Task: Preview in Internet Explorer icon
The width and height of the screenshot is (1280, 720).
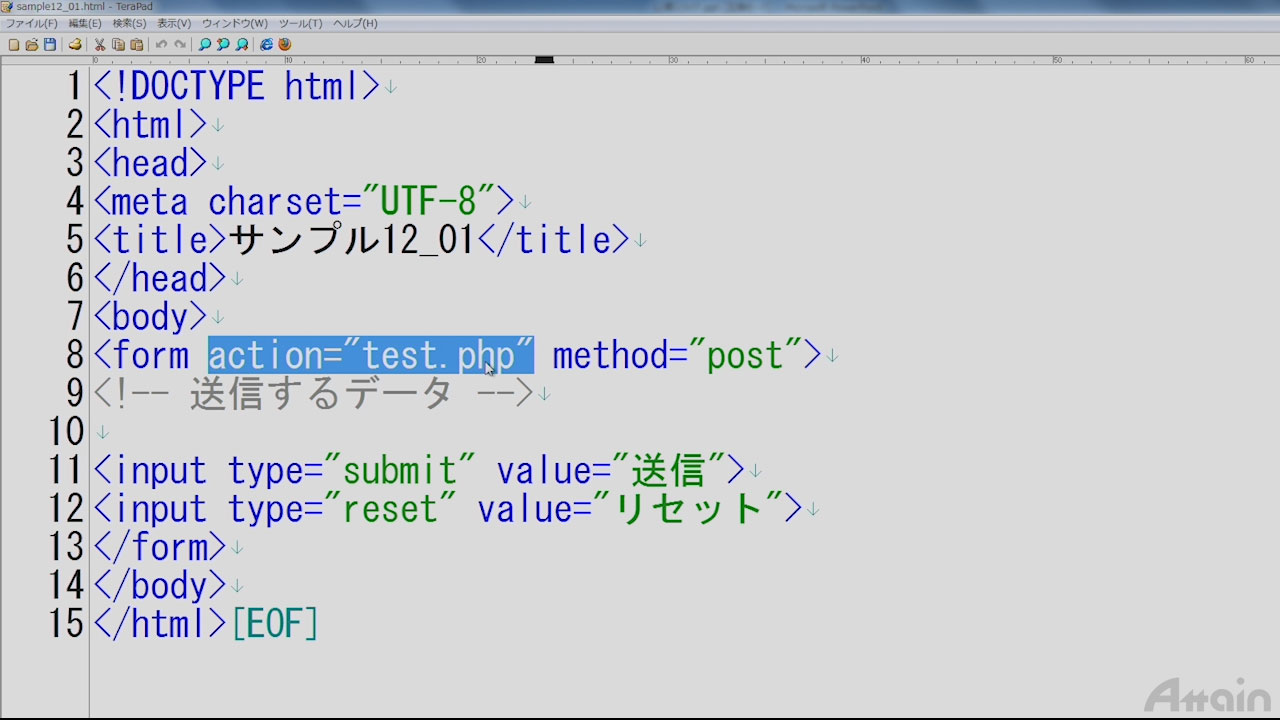Action: pyautogui.click(x=266, y=44)
